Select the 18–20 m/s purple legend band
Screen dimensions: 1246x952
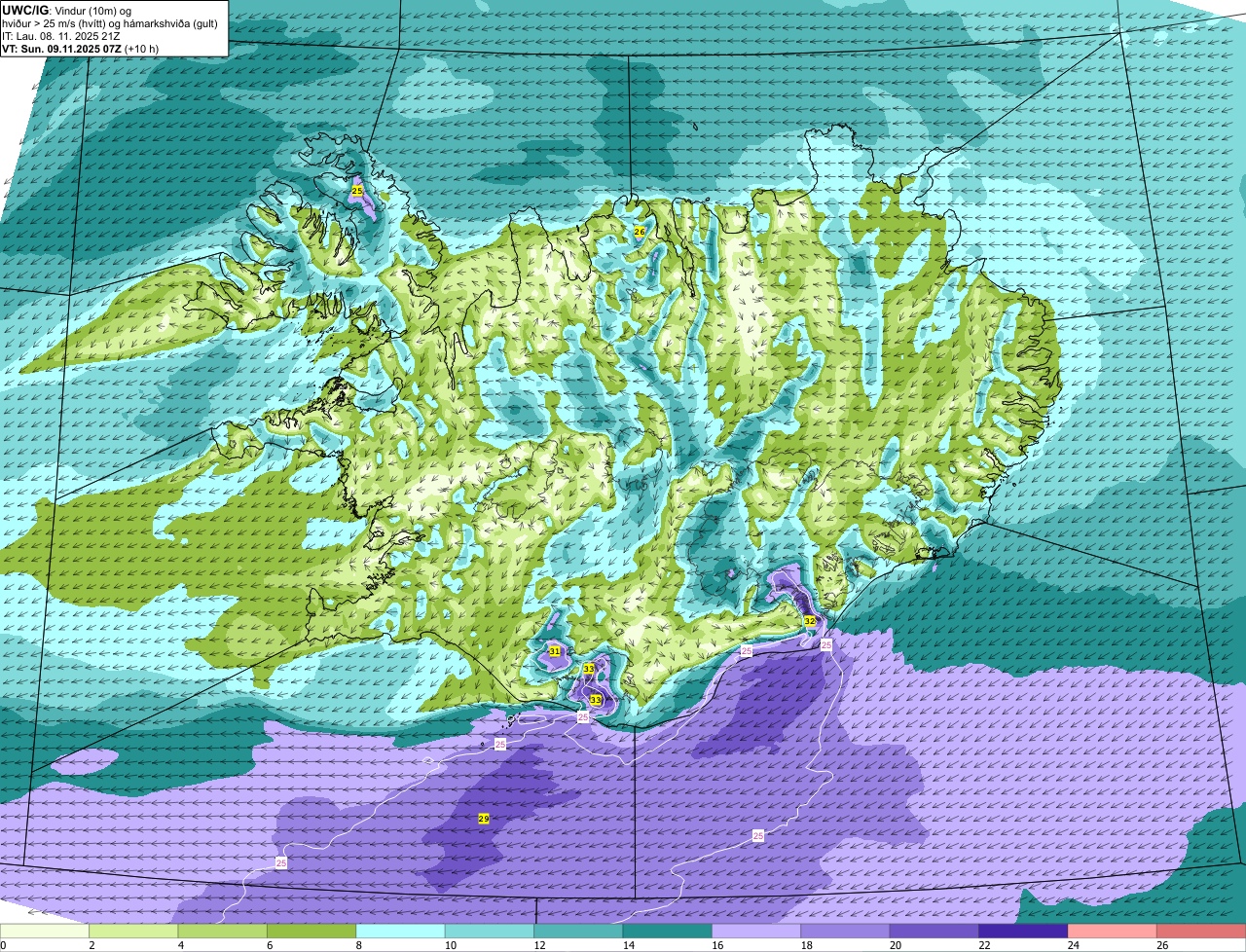point(846,931)
